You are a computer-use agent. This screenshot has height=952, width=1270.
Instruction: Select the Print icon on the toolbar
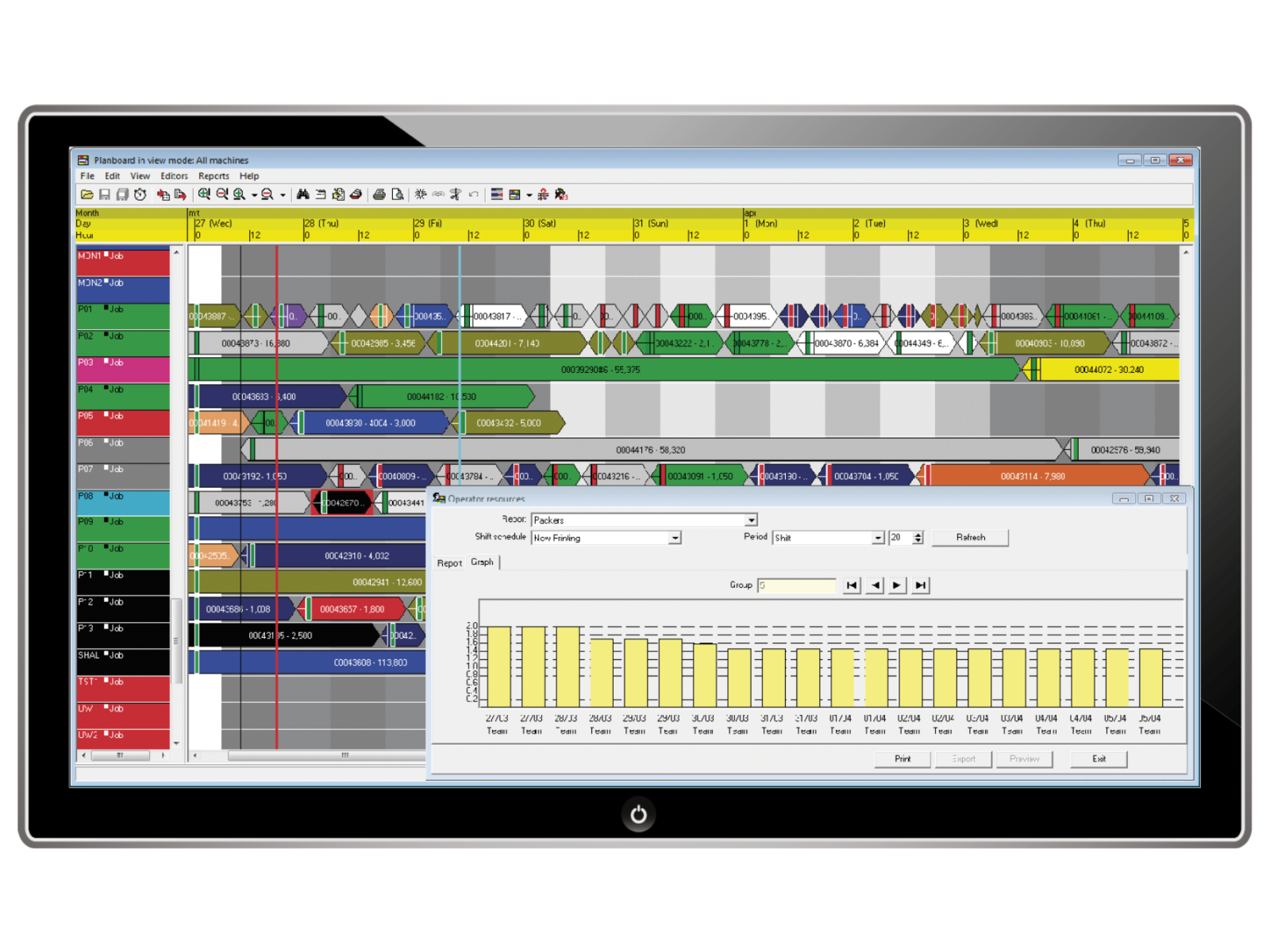pos(379,194)
